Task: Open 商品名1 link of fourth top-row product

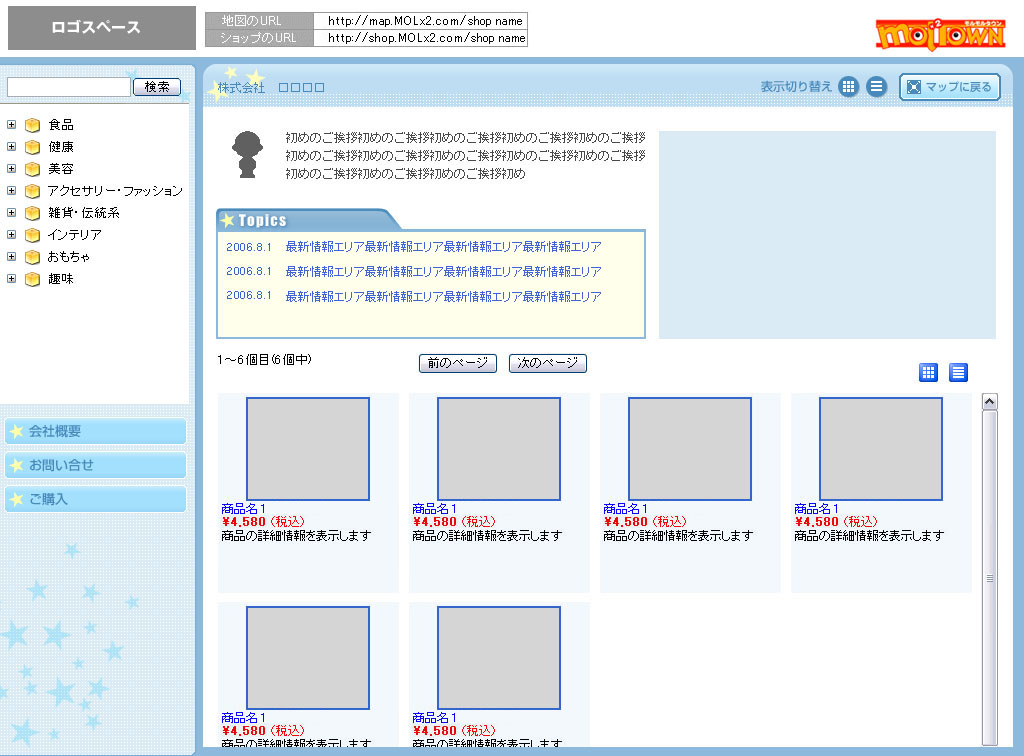Action: click(816, 509)
